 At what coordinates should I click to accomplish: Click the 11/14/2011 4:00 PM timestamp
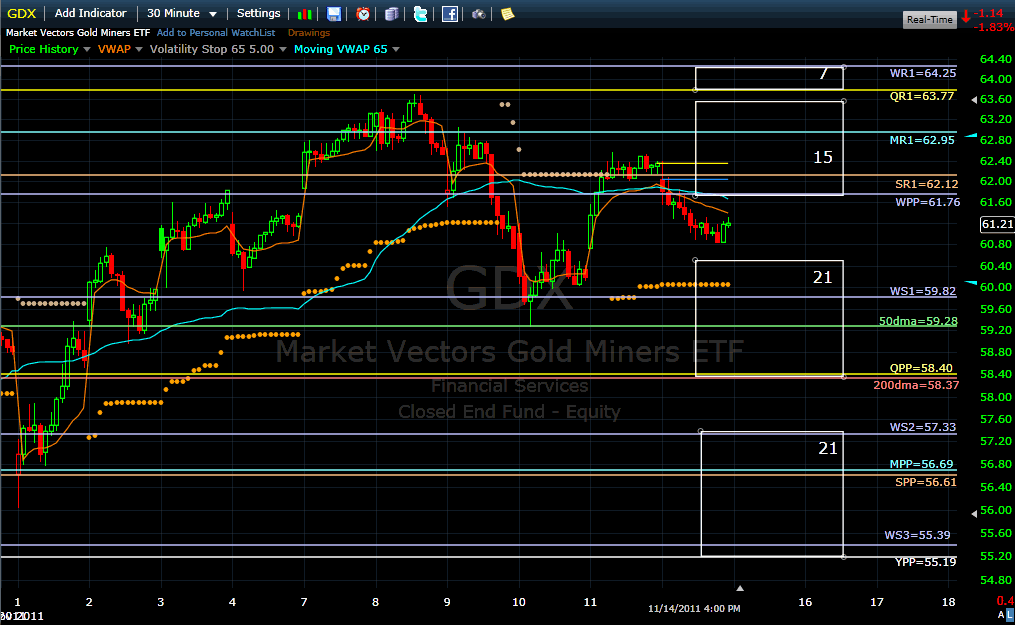[694, 609]
